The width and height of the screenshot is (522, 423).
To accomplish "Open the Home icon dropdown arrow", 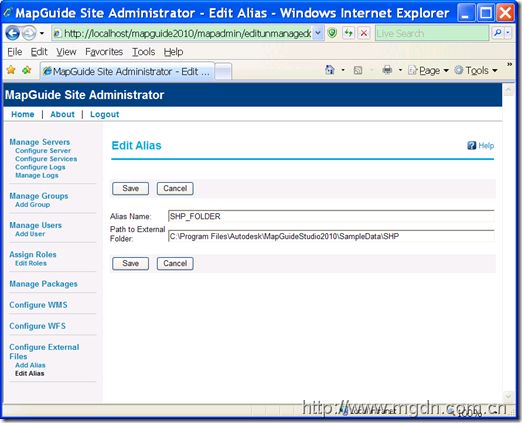I will click(x=343, y=70).
